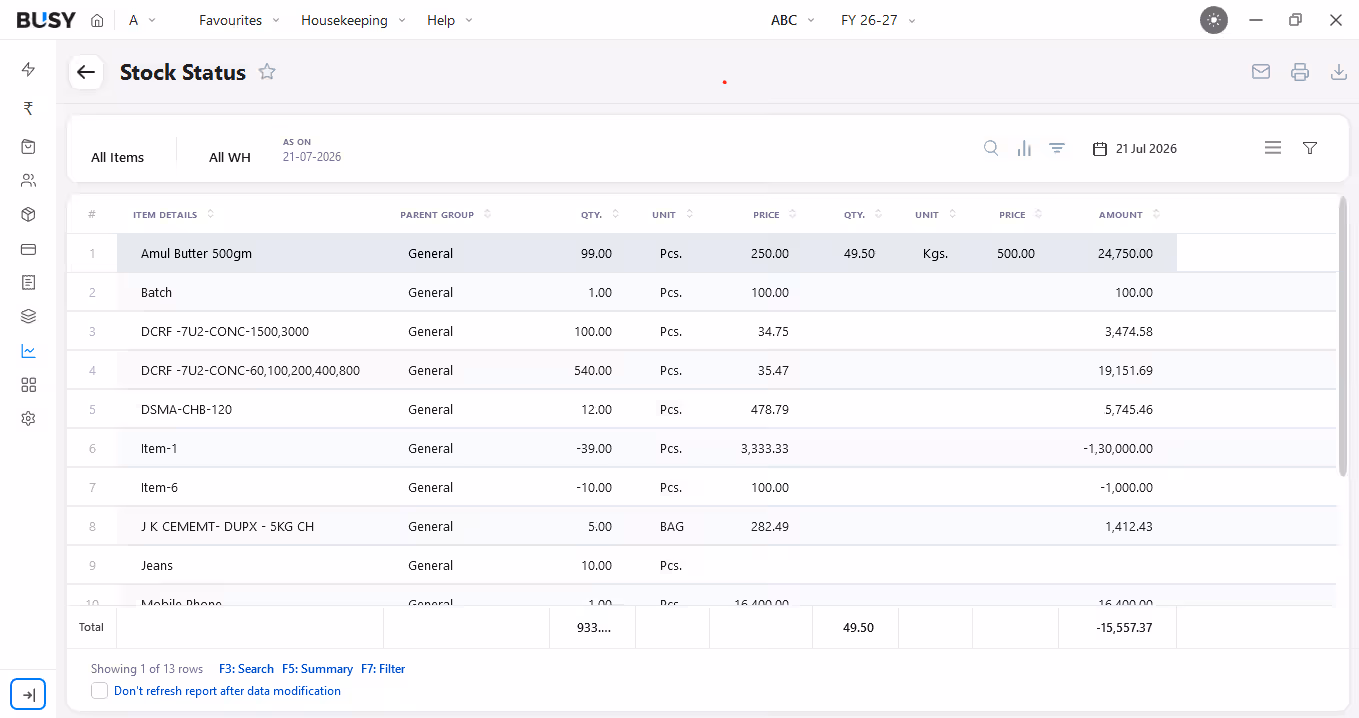Open the calendar icon beside 21 Jul 2026

(x=1100, y=149)
